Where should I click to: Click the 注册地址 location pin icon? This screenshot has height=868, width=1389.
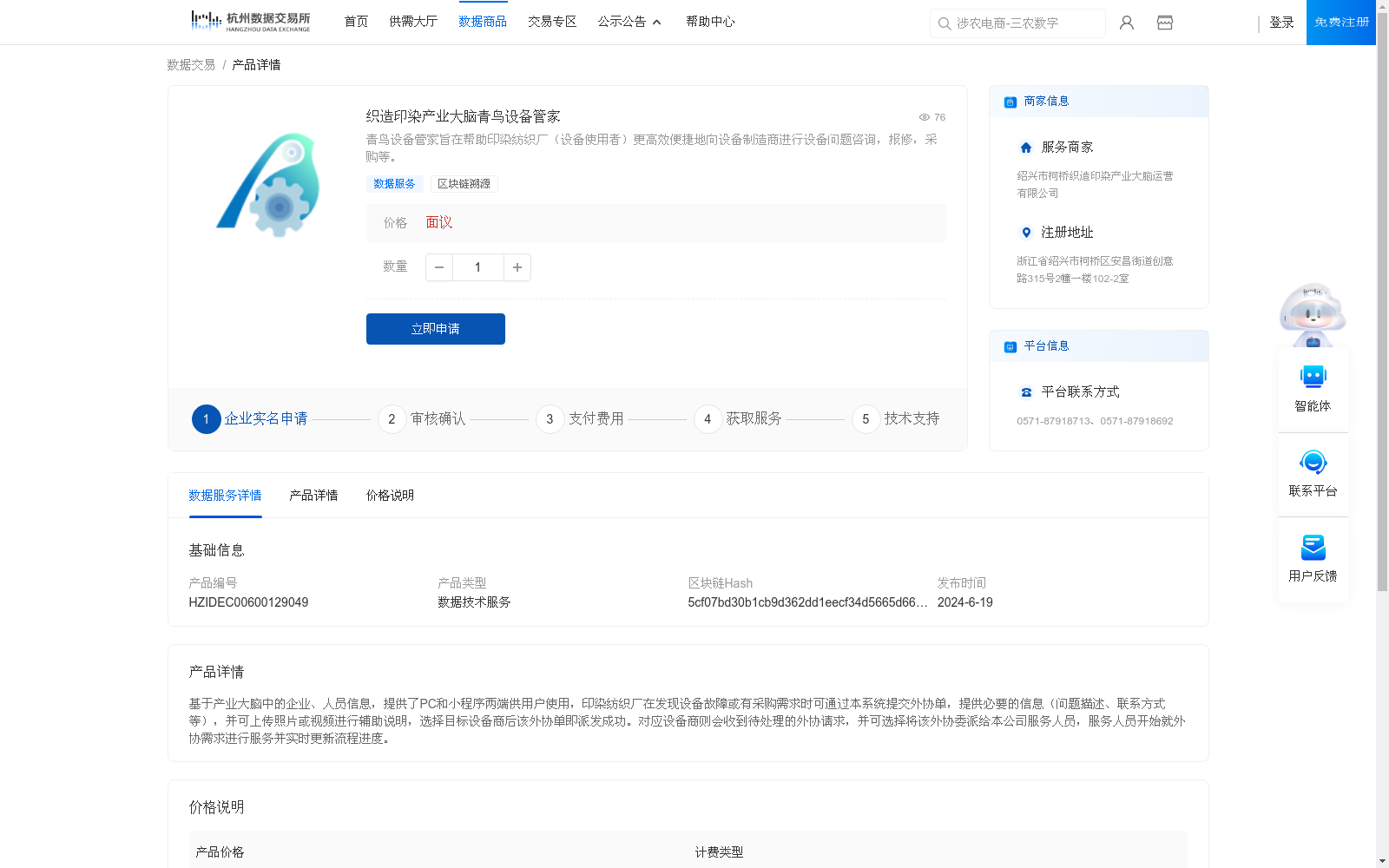coord(1026,233)
